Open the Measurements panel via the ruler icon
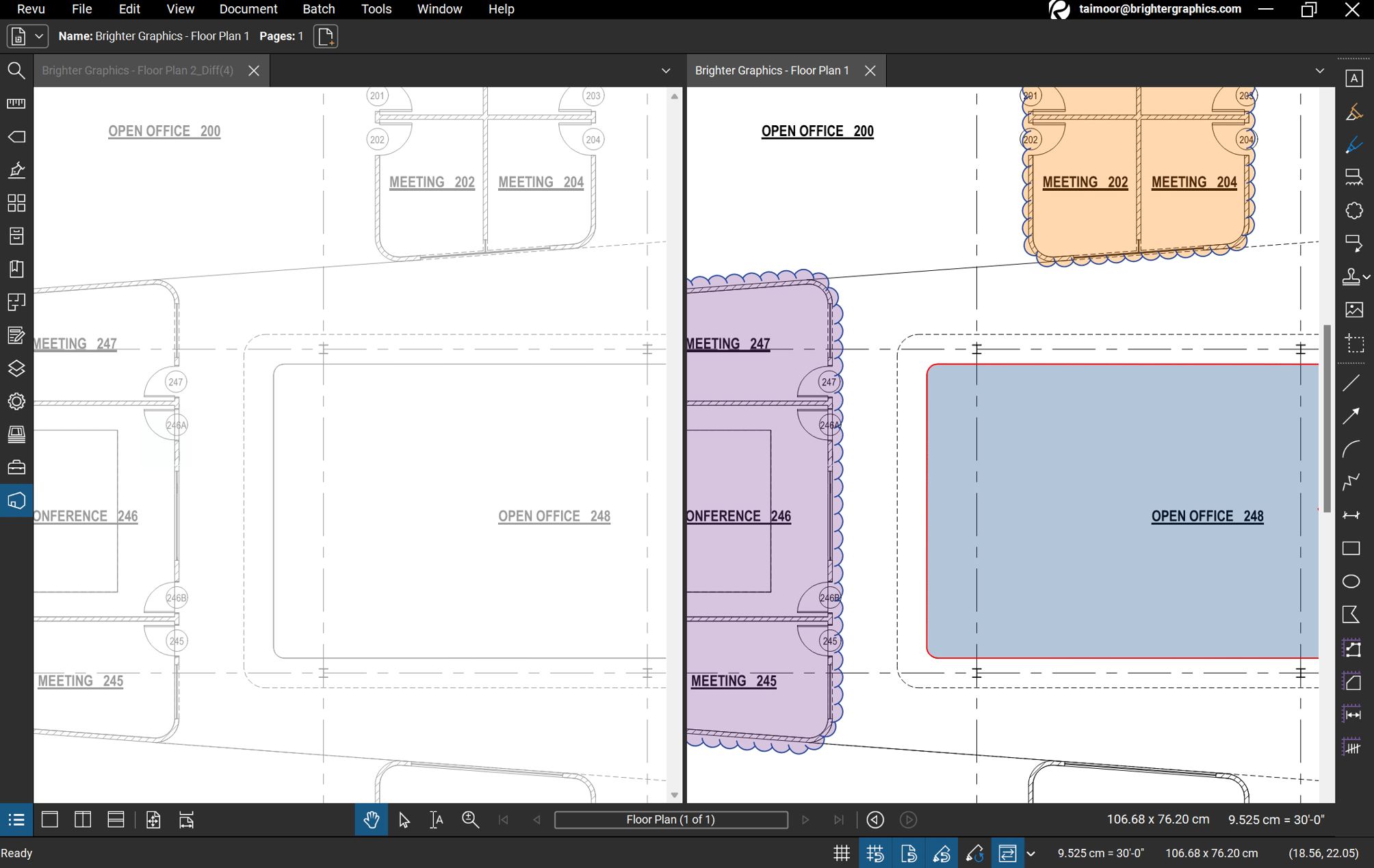The image size is (1374, 868). [x=16, y=103]
